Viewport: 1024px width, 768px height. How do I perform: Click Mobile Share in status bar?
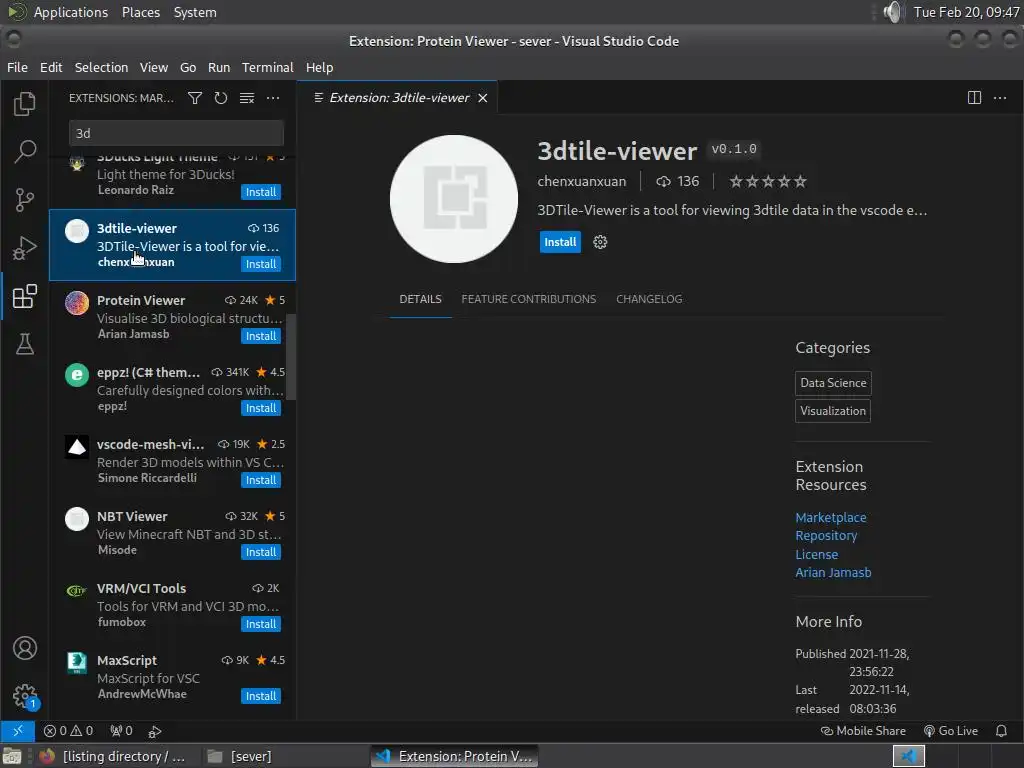coord(863,731)
